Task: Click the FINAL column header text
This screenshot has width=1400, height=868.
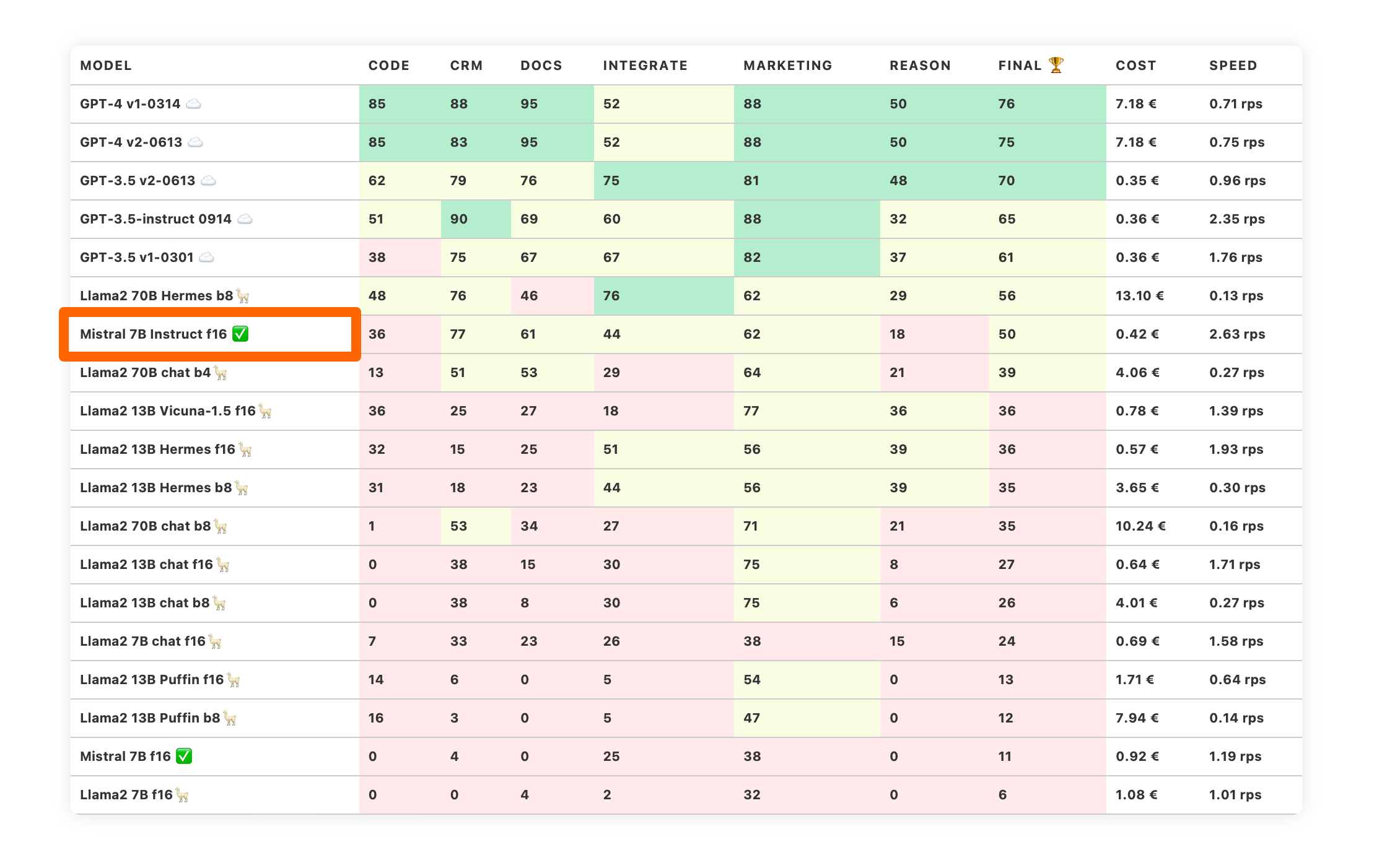Action: point(1020,66)
